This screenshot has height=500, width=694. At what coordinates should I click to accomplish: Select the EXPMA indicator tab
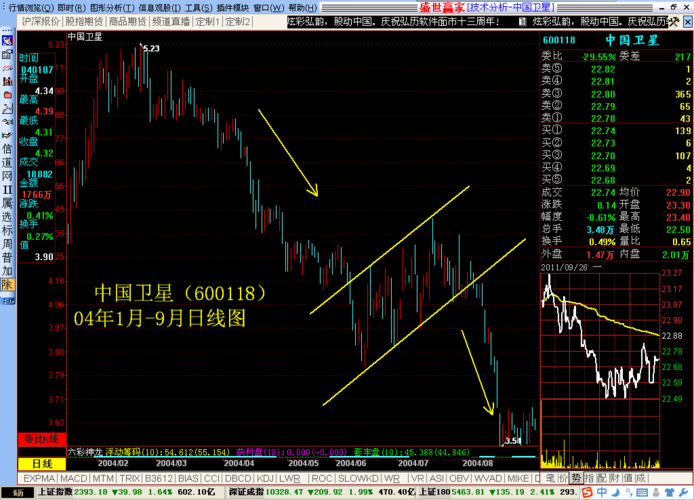(x=39, y=479)
